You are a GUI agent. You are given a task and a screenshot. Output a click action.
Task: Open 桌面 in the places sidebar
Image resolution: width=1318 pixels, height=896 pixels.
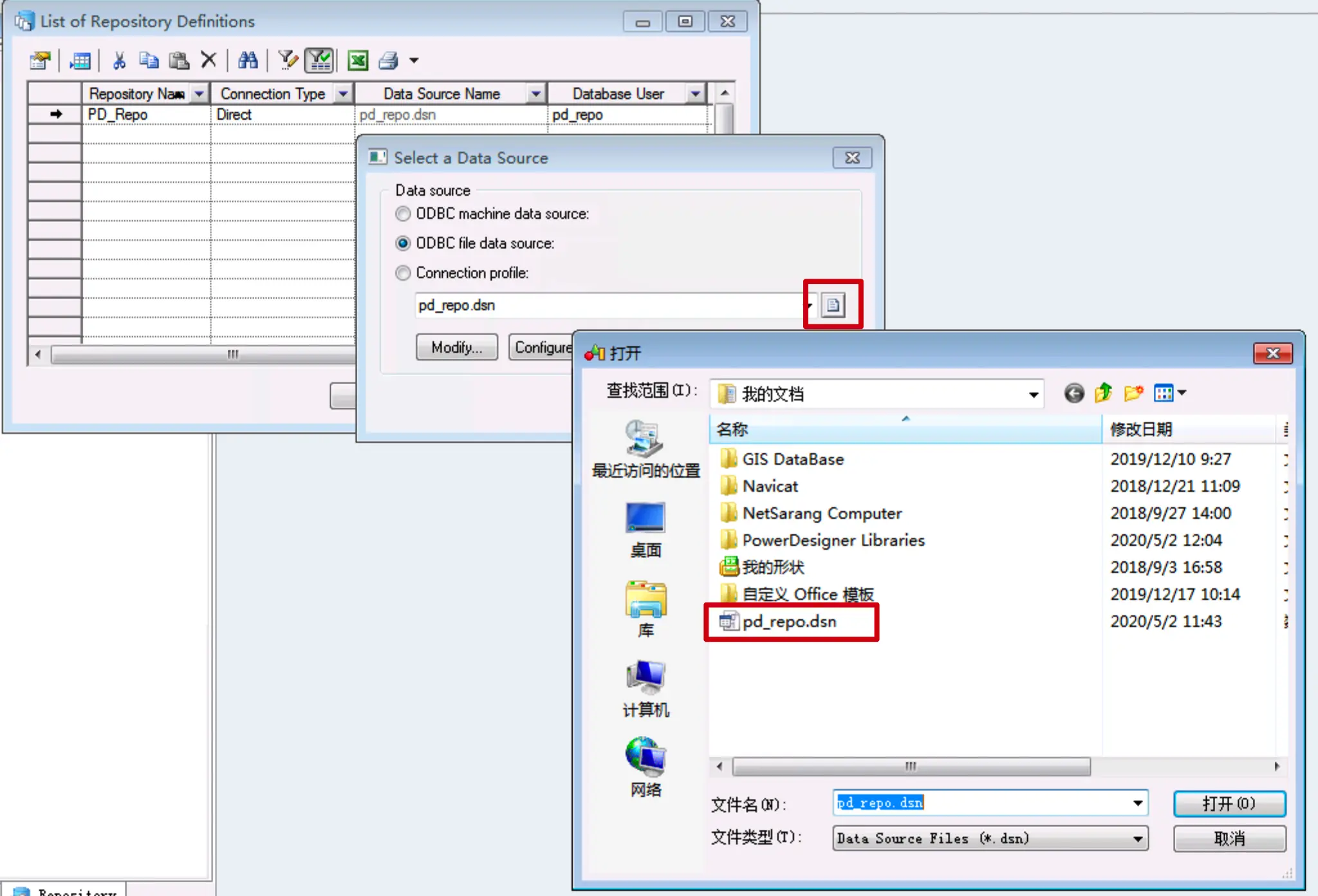coord(645,529)
